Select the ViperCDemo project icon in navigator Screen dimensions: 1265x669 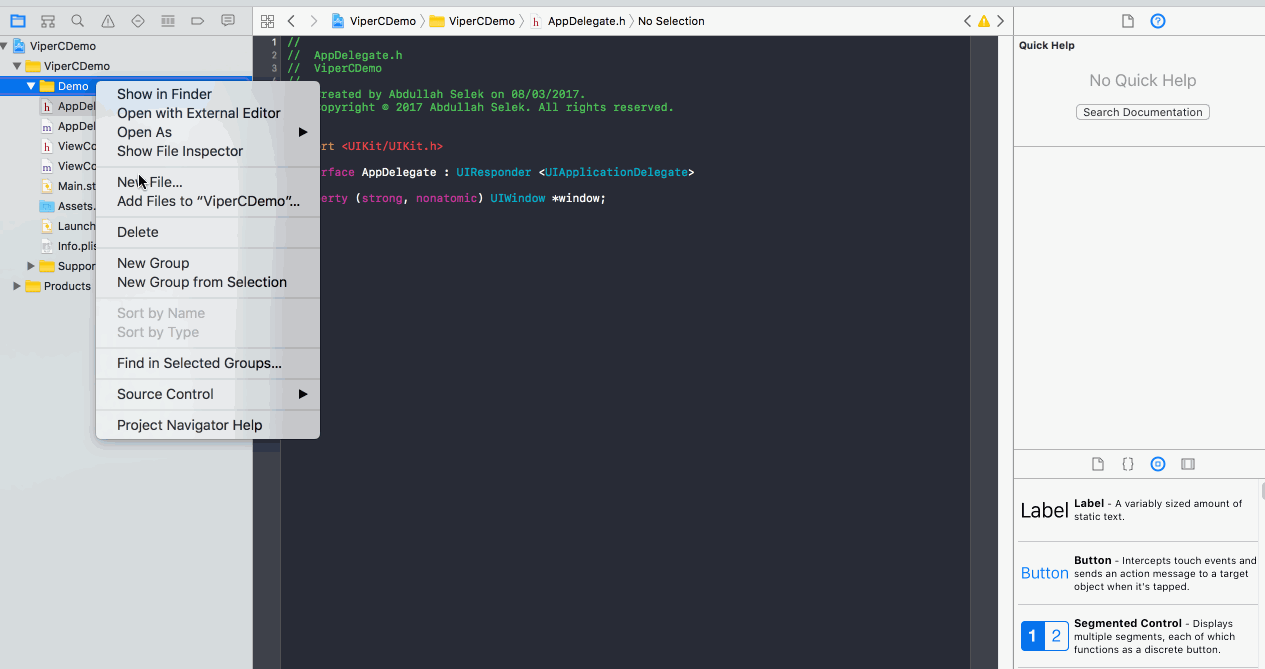19,46
